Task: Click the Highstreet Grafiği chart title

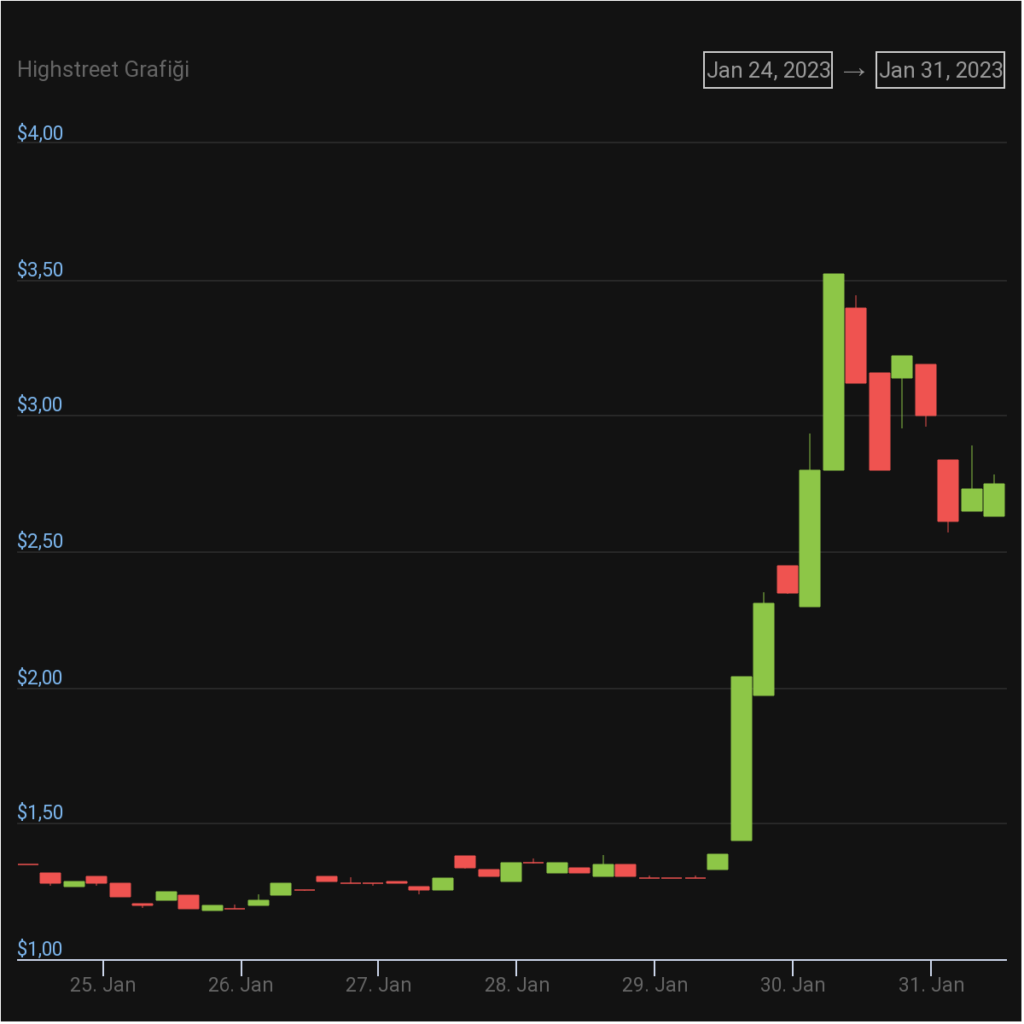Action: (103, 70)
